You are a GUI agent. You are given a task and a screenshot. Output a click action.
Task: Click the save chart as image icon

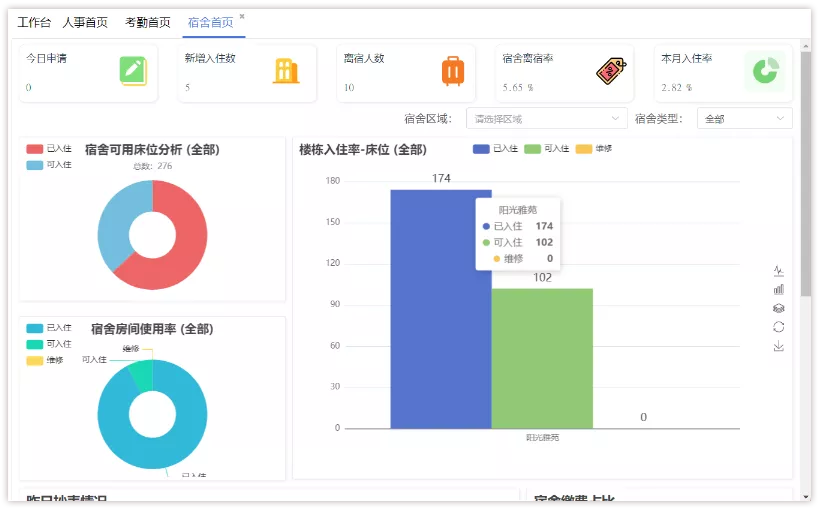coord(779,346)
